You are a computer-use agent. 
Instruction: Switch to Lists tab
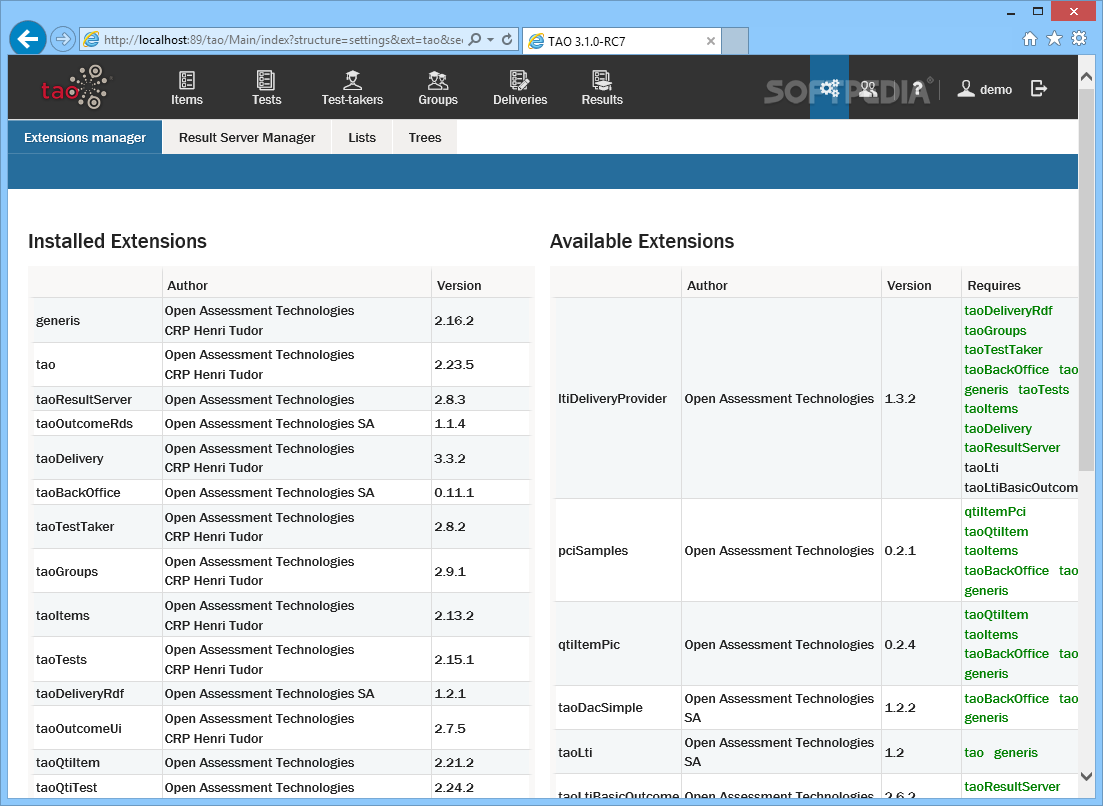pyautogui.click(x=362, y=137)
